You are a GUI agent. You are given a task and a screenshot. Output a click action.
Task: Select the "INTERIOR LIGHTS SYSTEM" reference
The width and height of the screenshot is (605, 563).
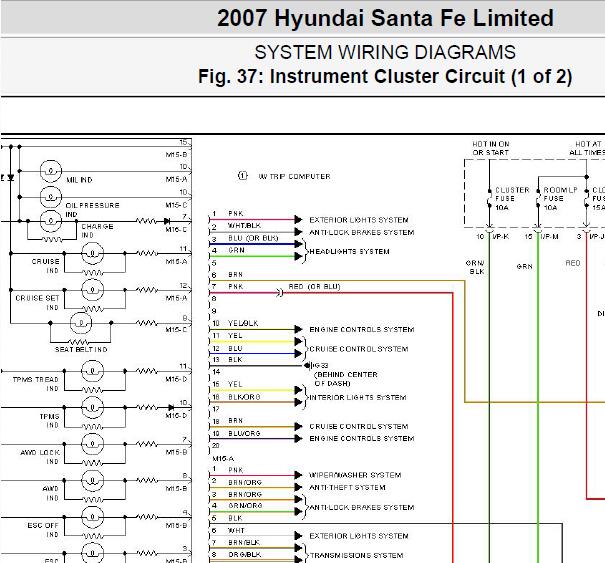[358, 397]
